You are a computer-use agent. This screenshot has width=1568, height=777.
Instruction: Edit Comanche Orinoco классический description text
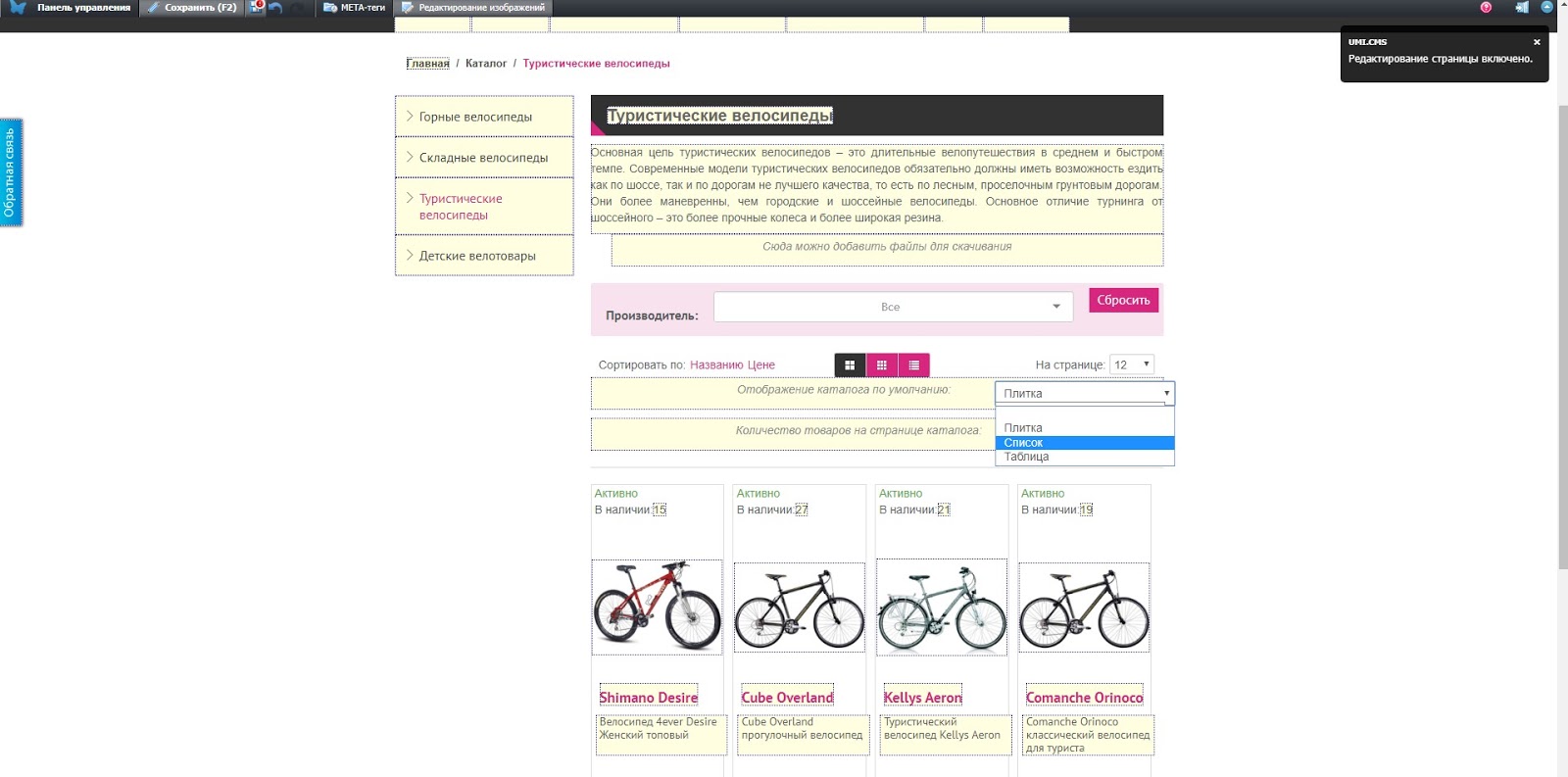[1088, 734]
